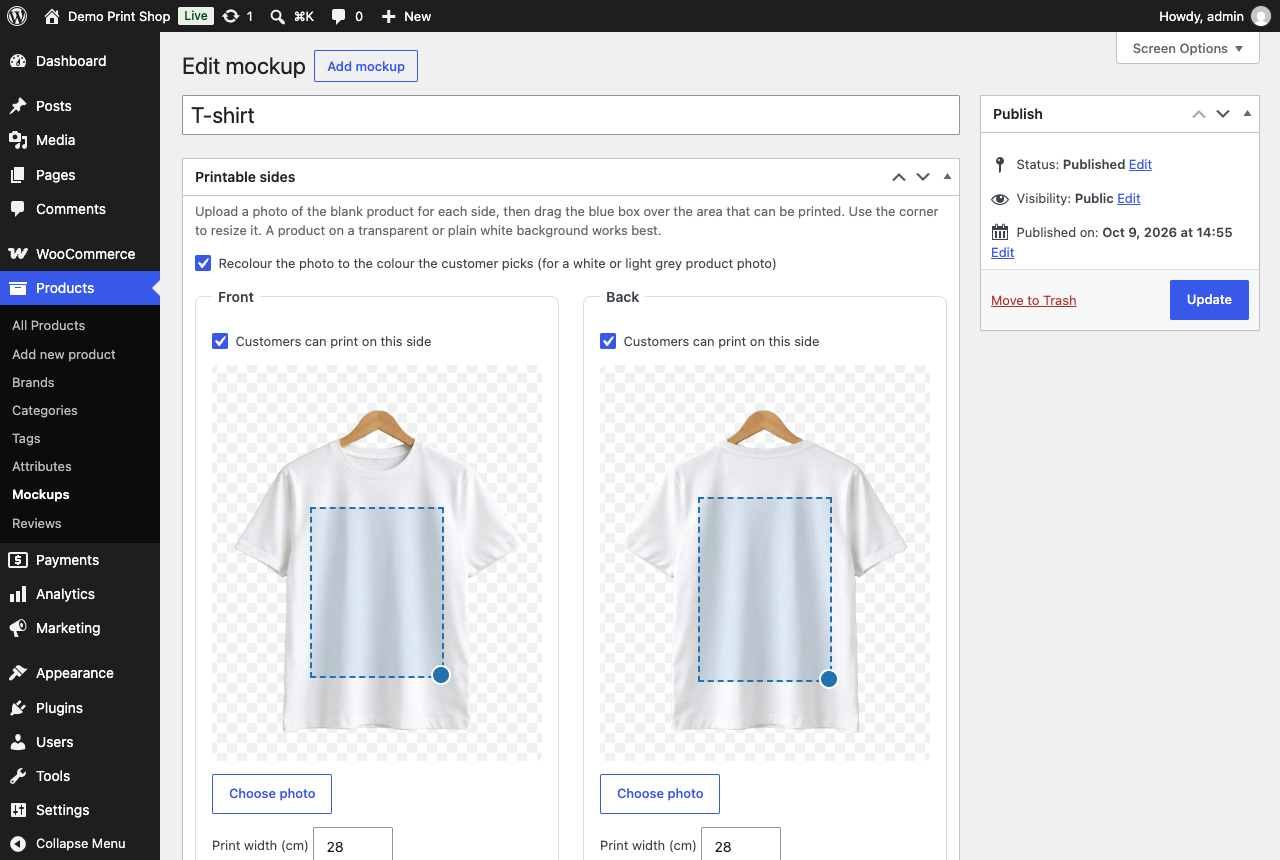Click the plus icon beside New
The image size is (1280, 860).
(x=389, y=16)
